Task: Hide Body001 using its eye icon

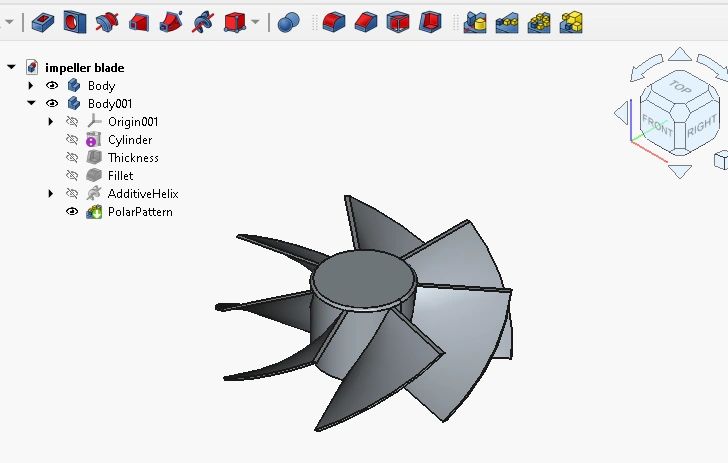Action: [x=52, y=103]
